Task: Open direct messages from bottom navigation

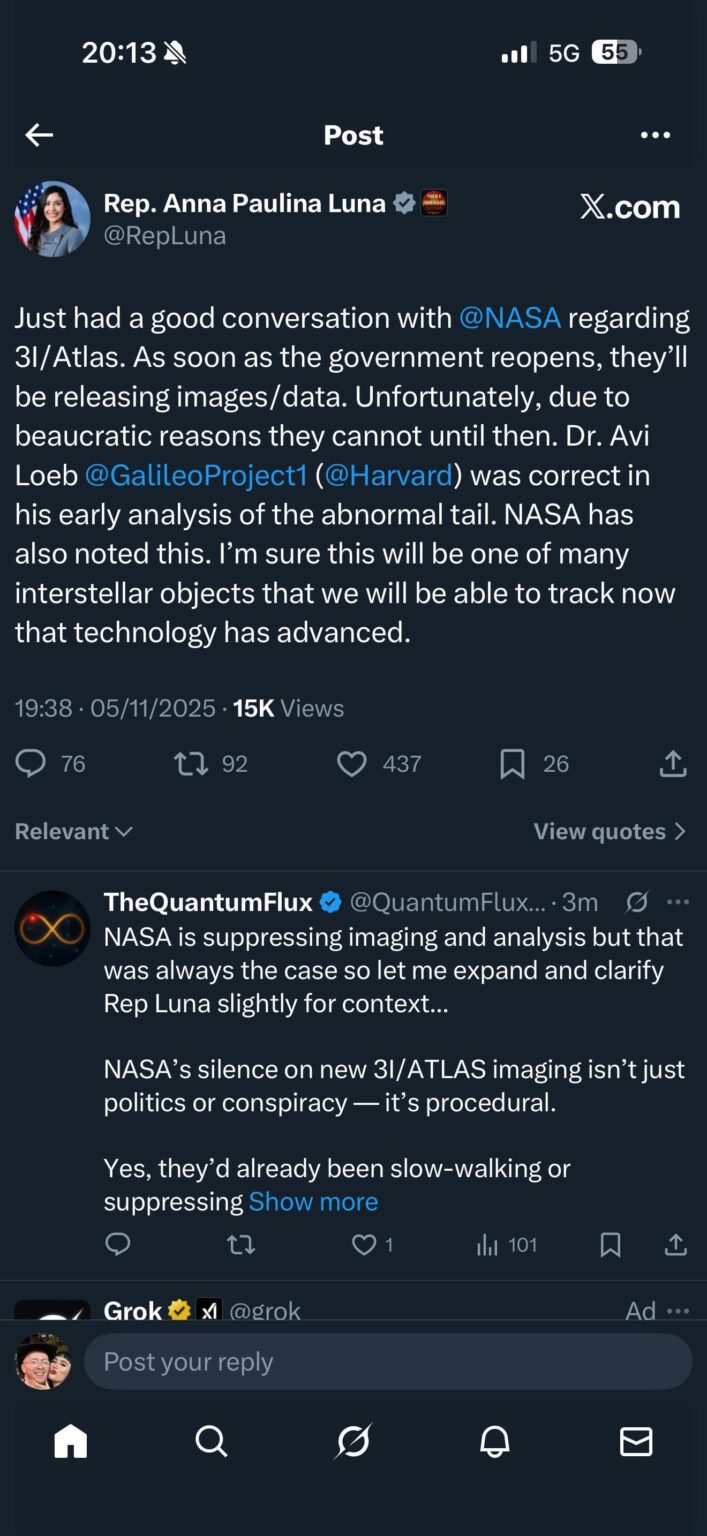Action: coord(636,1442)
